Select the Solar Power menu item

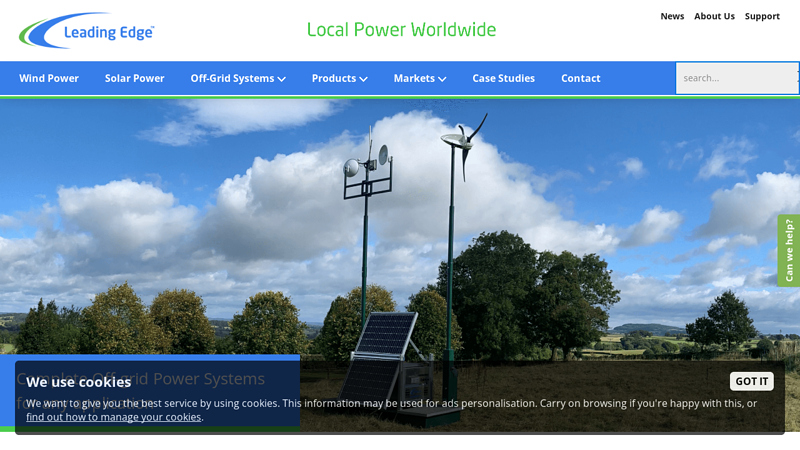(x=135, y=79)
